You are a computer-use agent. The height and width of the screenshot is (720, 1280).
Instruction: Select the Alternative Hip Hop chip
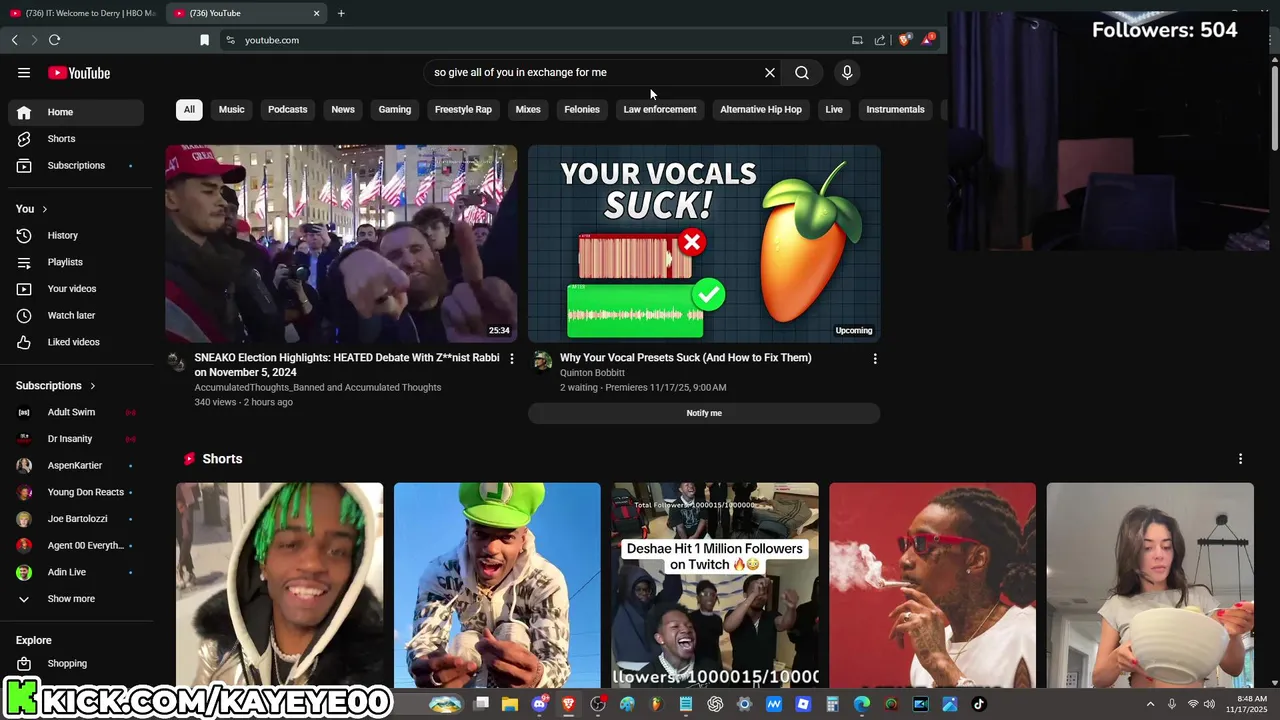(761, 109)
